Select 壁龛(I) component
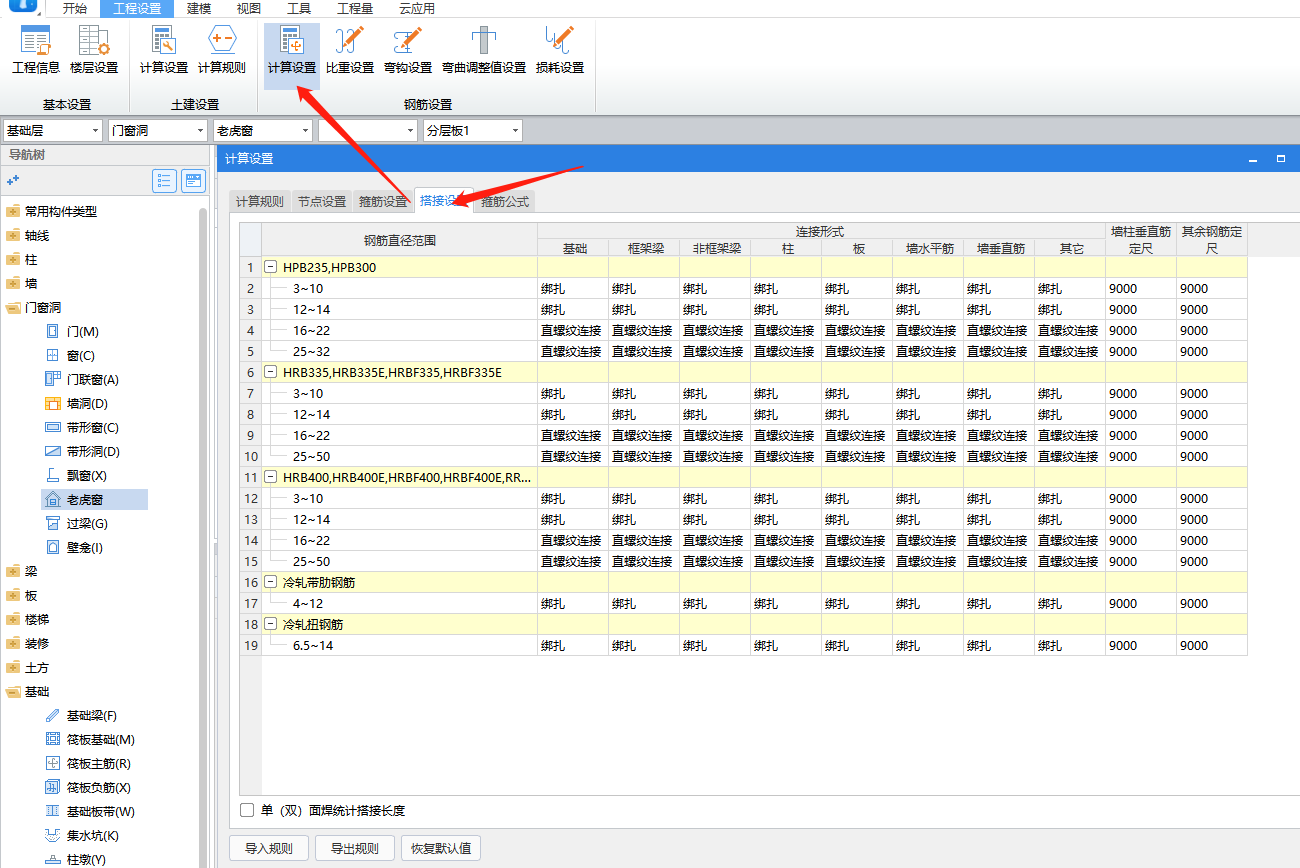This screenshot has height=868, width=1300. tap(74, 548)
